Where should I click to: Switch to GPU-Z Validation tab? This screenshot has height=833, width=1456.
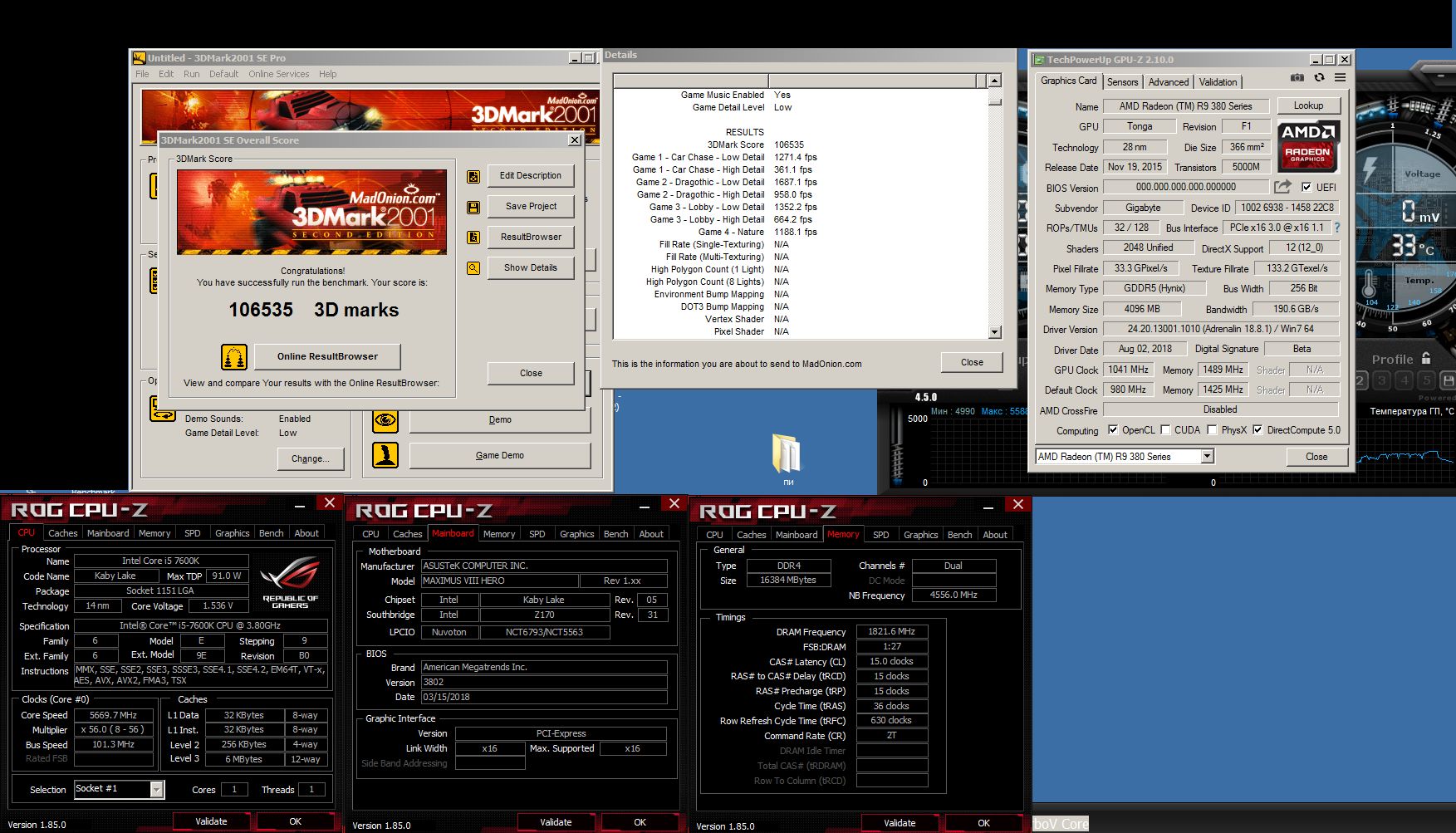1218,82
